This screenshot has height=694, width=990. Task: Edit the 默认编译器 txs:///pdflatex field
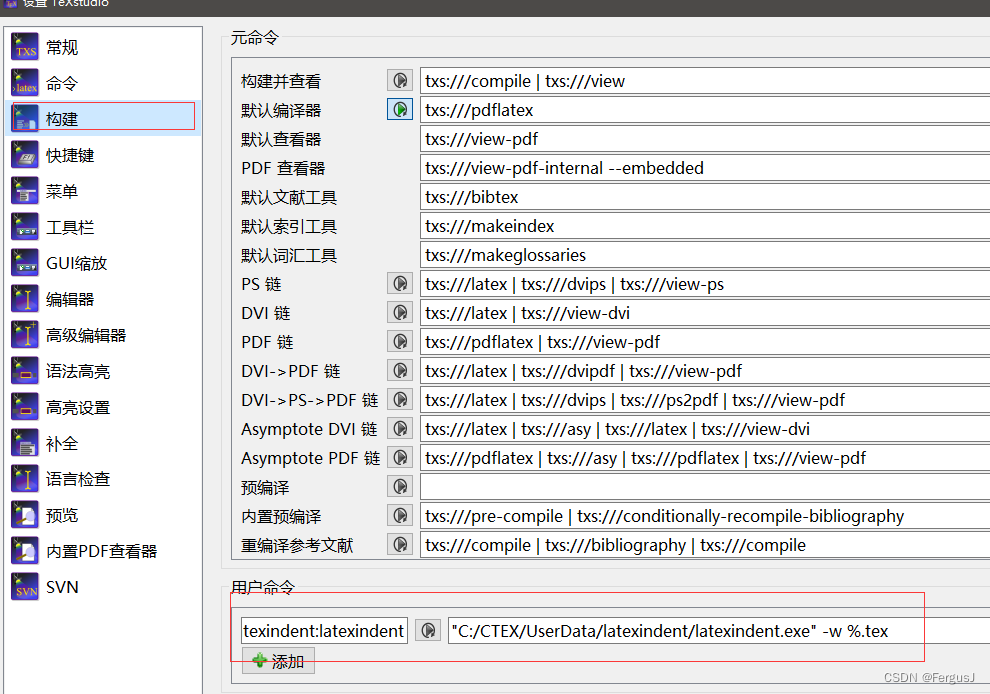click(x=705, y=110)
